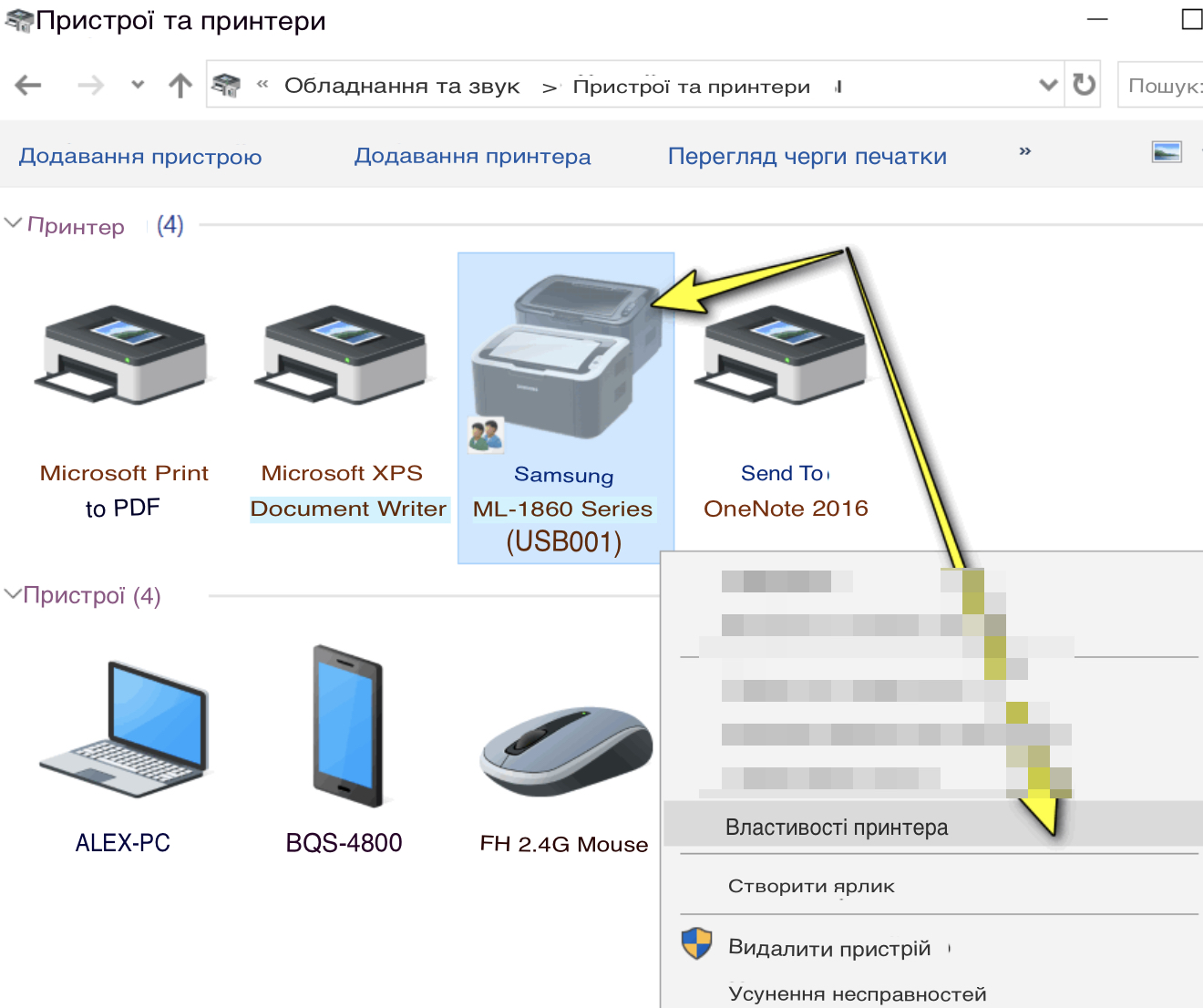
Task: Show hidden toolbar commands with the chevron
Action: tap(1025, 151)
